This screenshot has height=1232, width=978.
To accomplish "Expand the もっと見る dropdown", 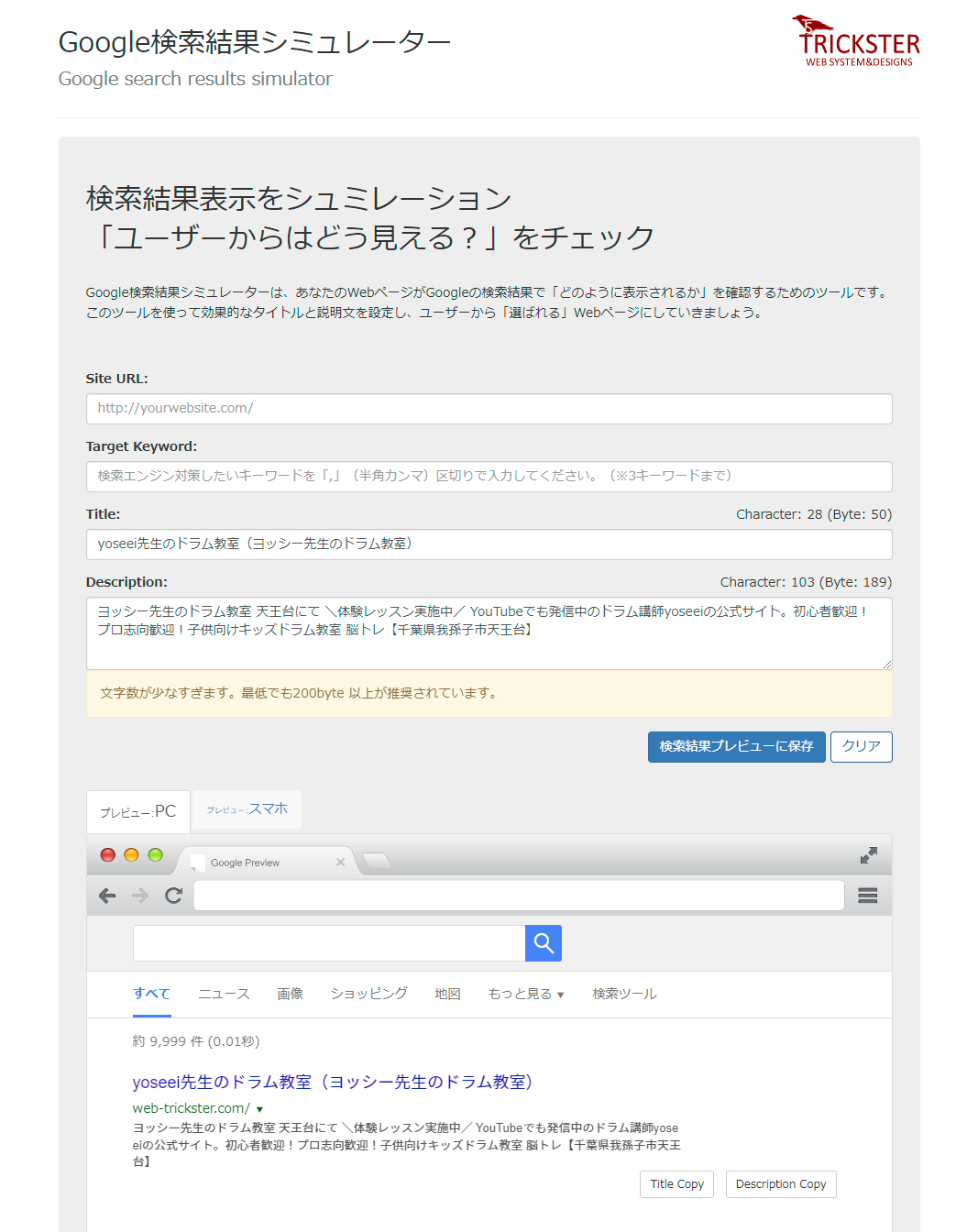I will point(526,994).
